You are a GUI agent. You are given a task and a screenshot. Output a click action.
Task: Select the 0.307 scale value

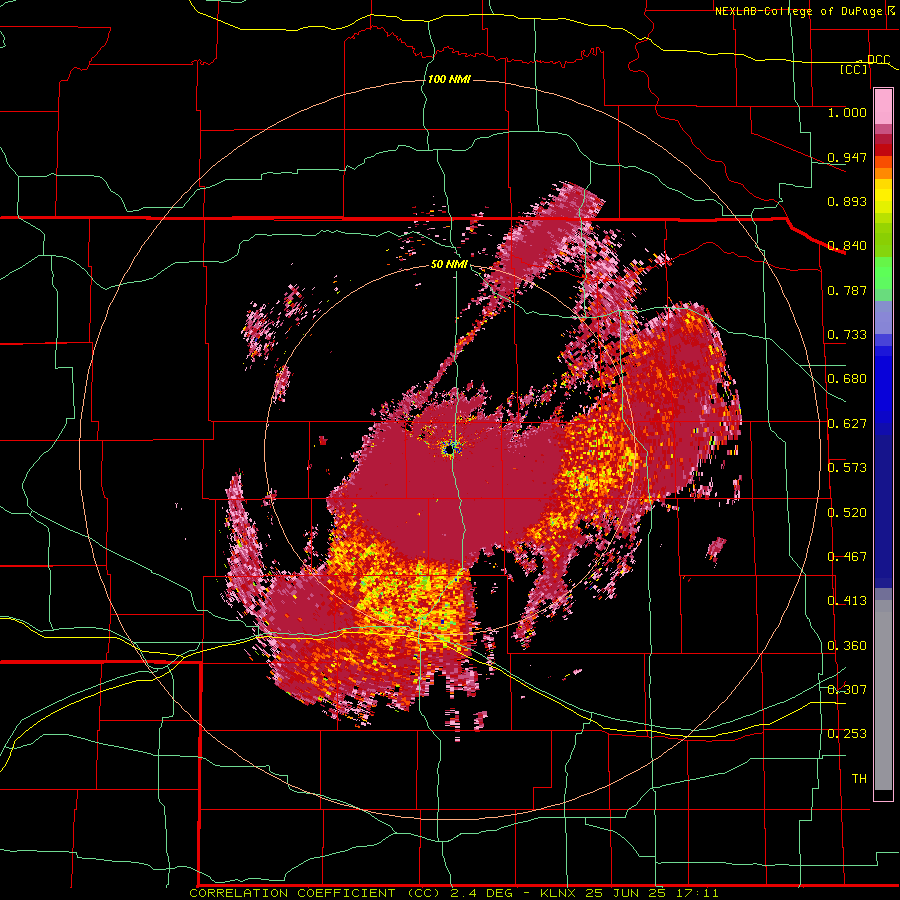(x=847, y=689)
